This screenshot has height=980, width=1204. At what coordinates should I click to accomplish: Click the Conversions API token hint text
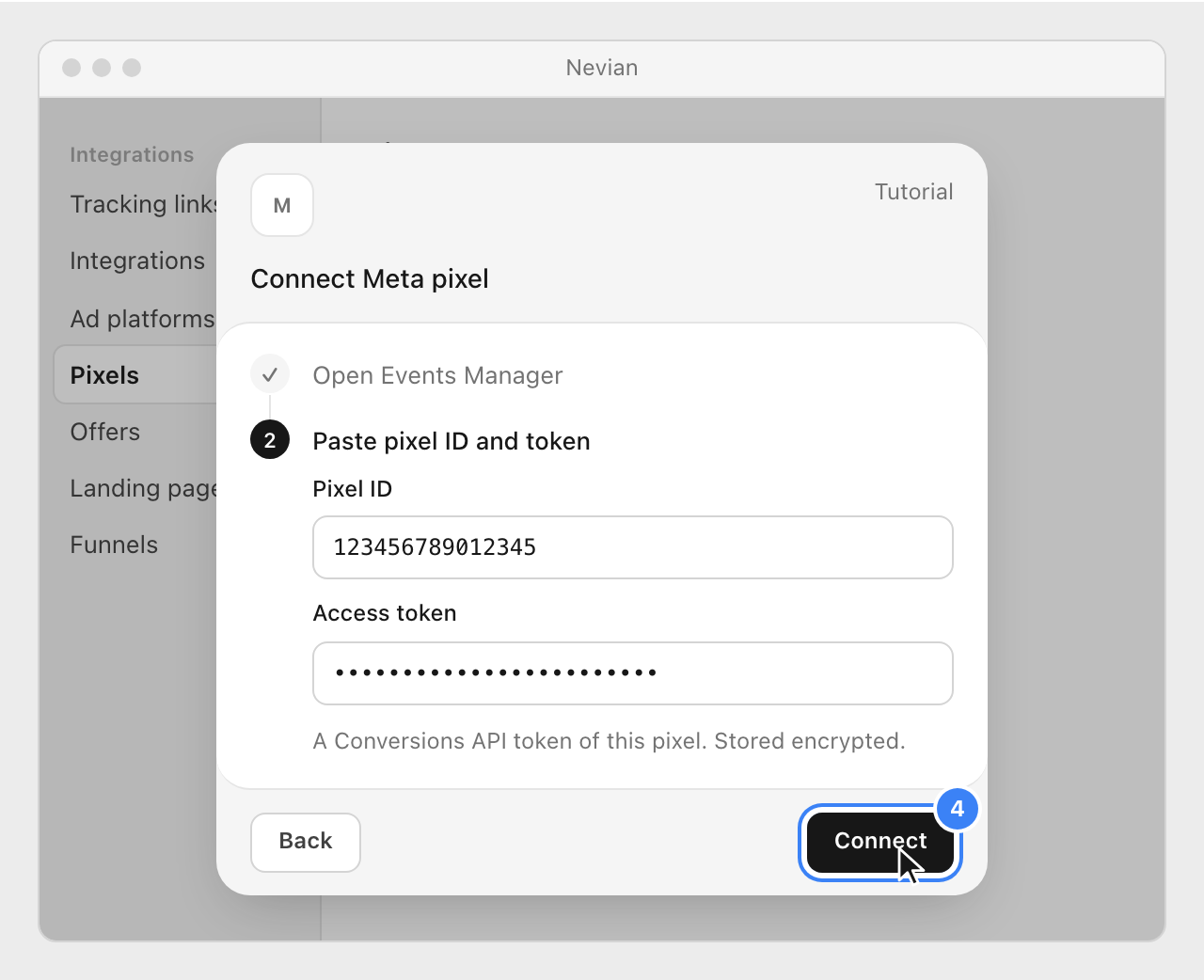610,741
